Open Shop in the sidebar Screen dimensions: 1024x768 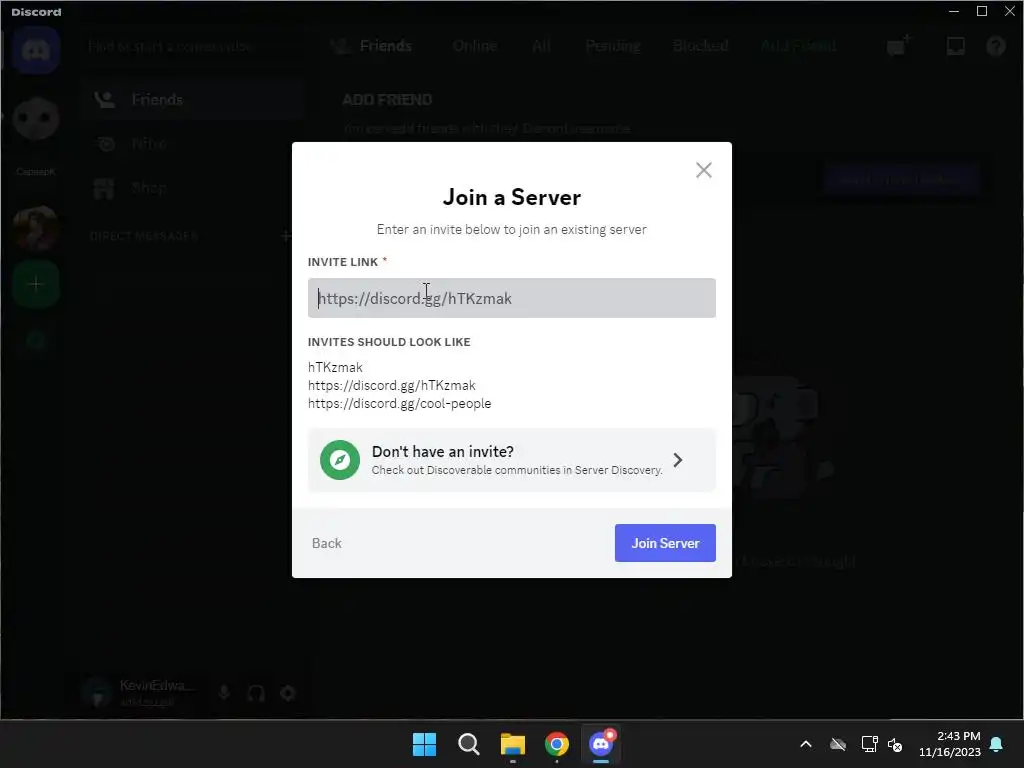tap(193, 188)
